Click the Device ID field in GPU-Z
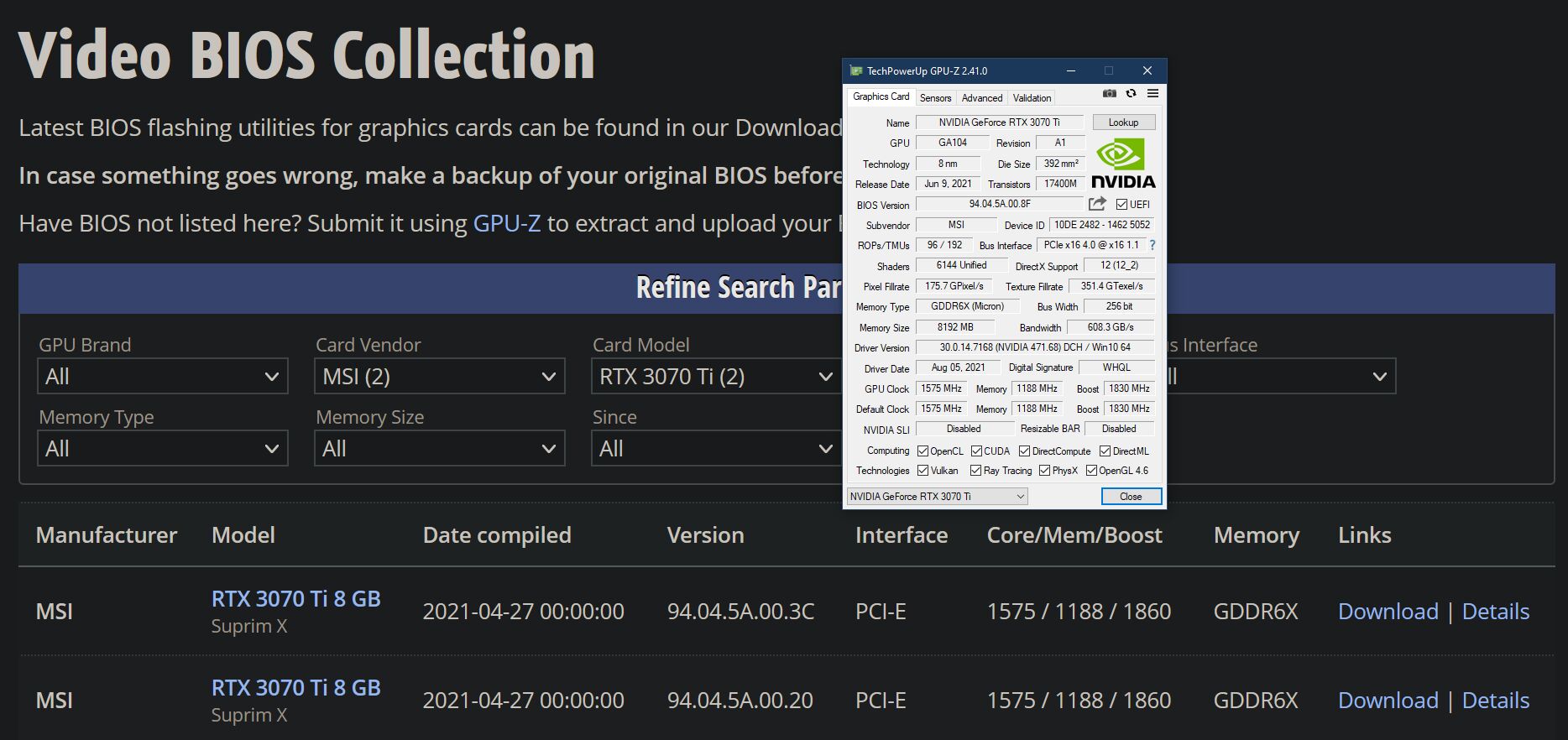Screen dimensions: 1568x740 pos(1101,225)
